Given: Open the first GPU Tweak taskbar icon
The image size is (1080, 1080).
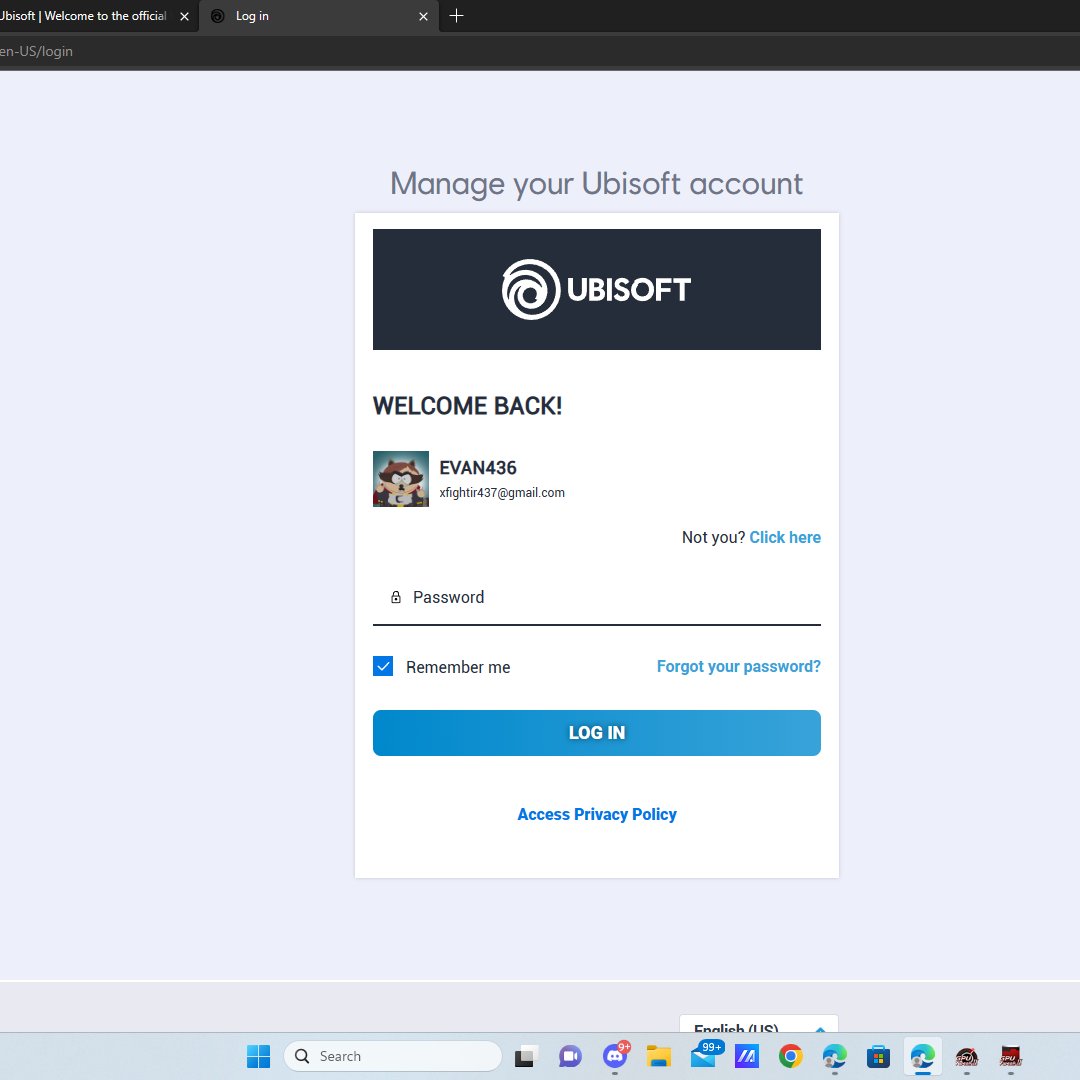Looking at the screenshot, I should (966, 1056).
